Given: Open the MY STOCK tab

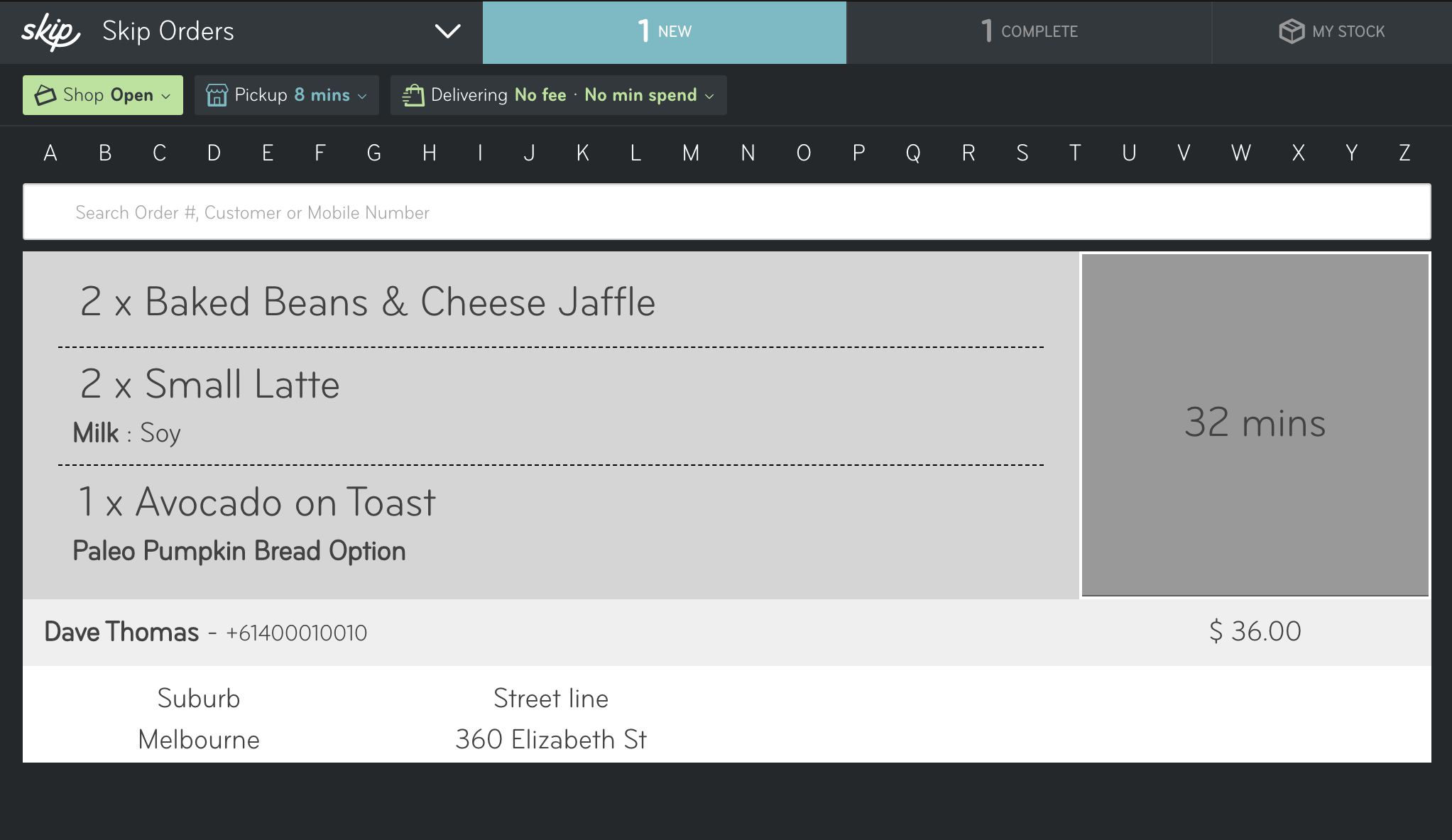Looking at the screenshot, I should tap(1332, 32).
